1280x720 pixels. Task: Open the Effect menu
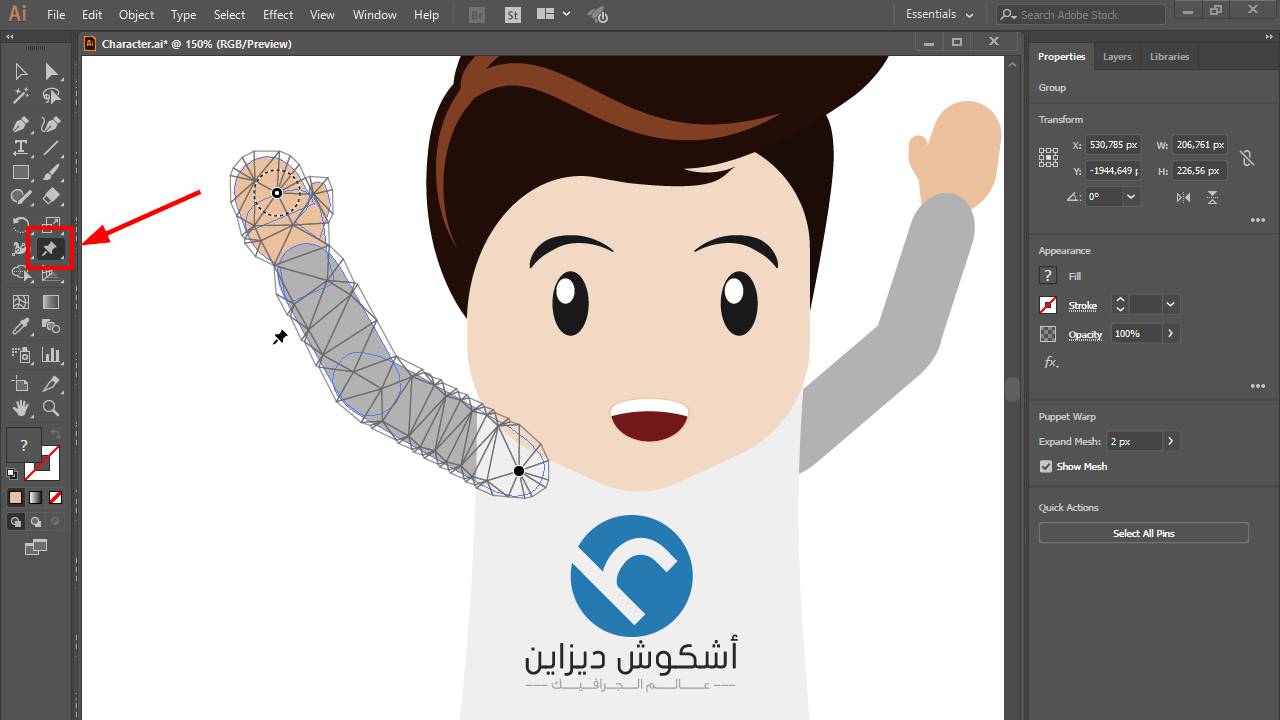pyautogui.click(x=278, y=15)
